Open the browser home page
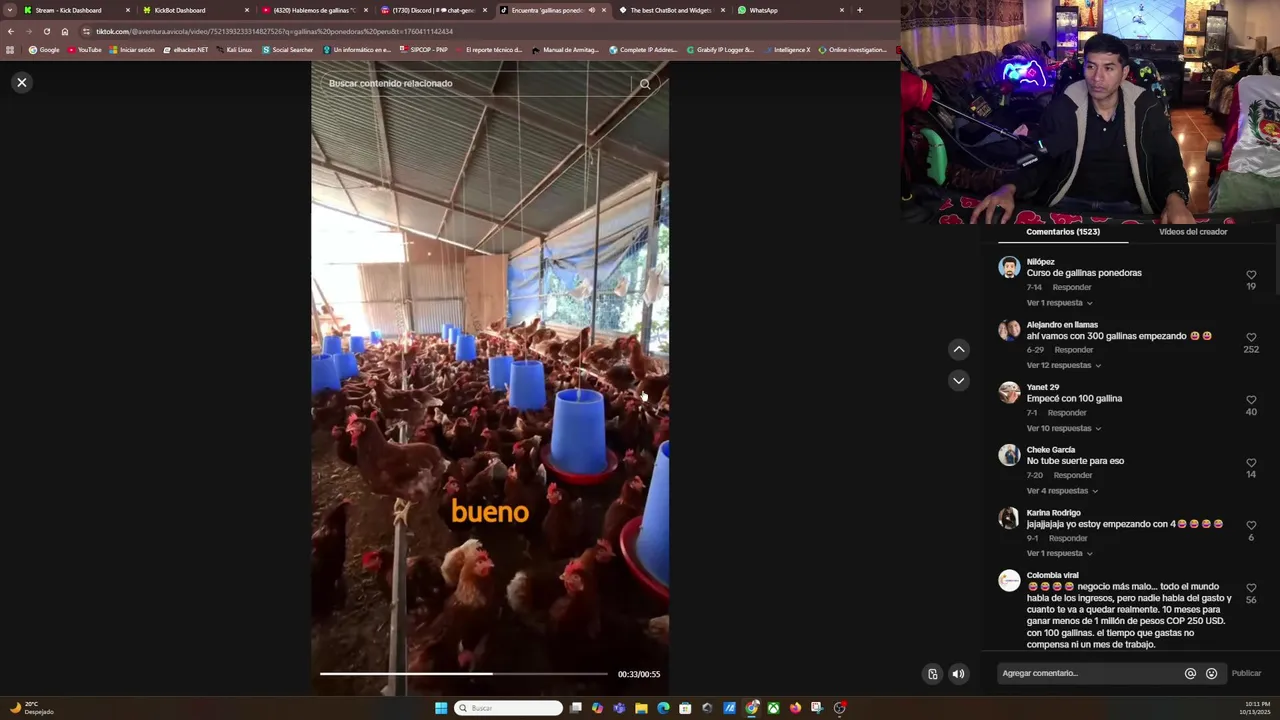This screenshot has height=720, width=1280. tap(65, 31)
